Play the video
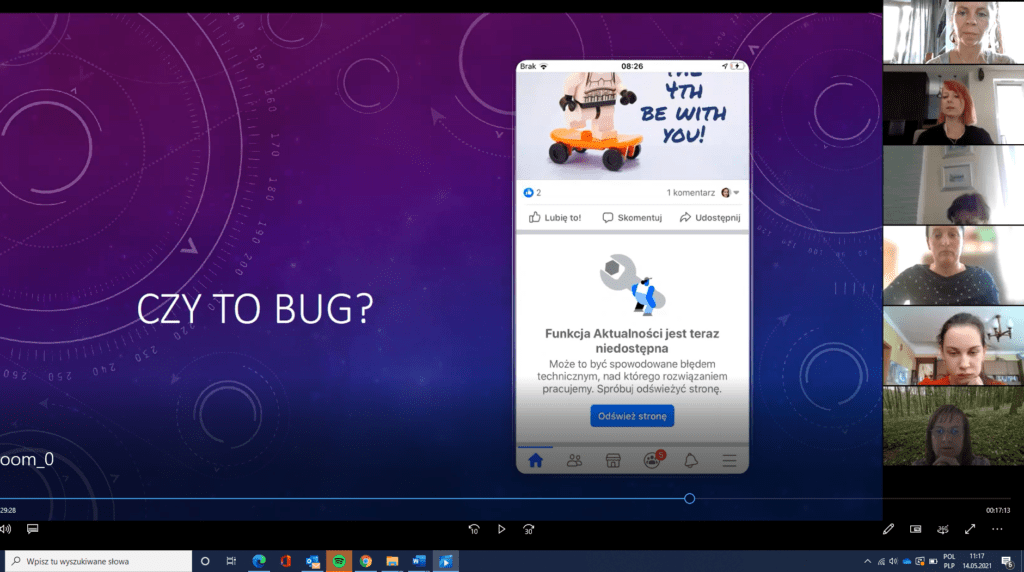Screen dimensions: 1024x572 pyautogui.click(x=501, y=529)
